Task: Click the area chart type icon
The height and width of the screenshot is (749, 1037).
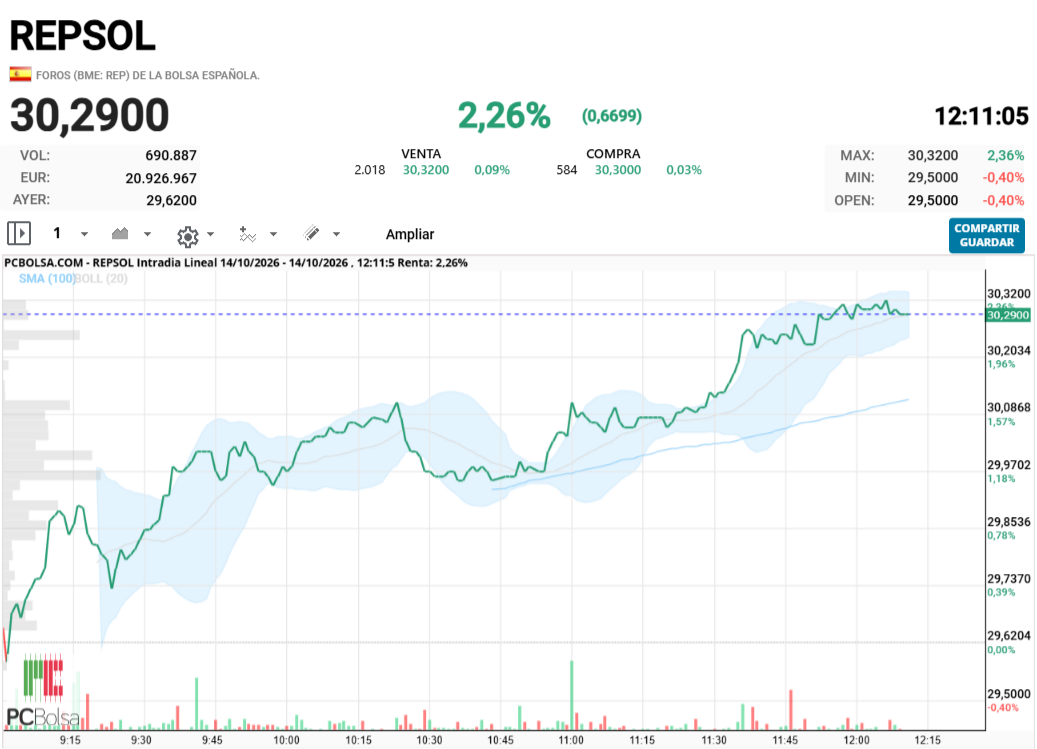Action: tap(120, 233)
